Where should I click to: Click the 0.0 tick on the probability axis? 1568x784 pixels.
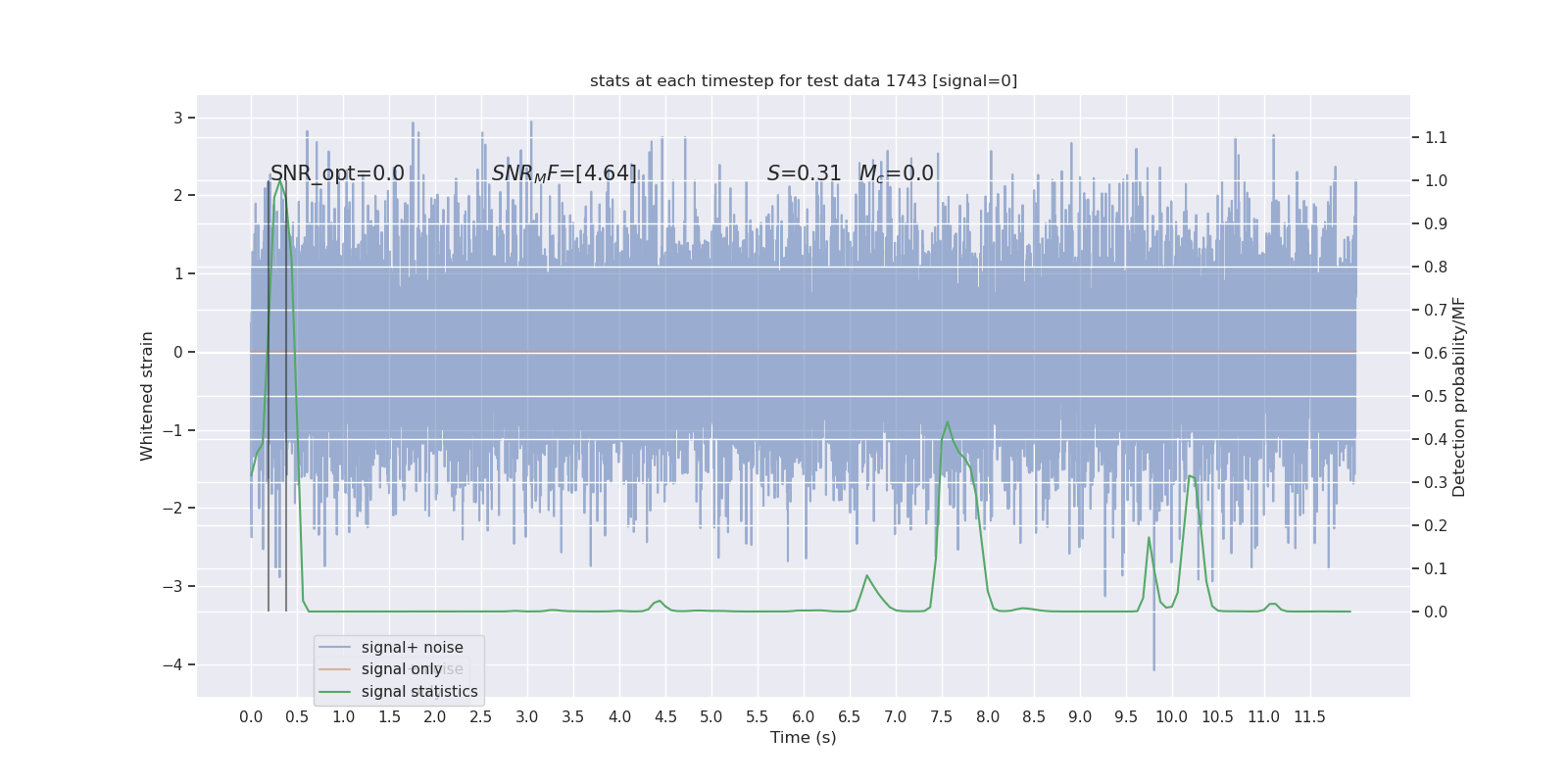coord(1436,612)
